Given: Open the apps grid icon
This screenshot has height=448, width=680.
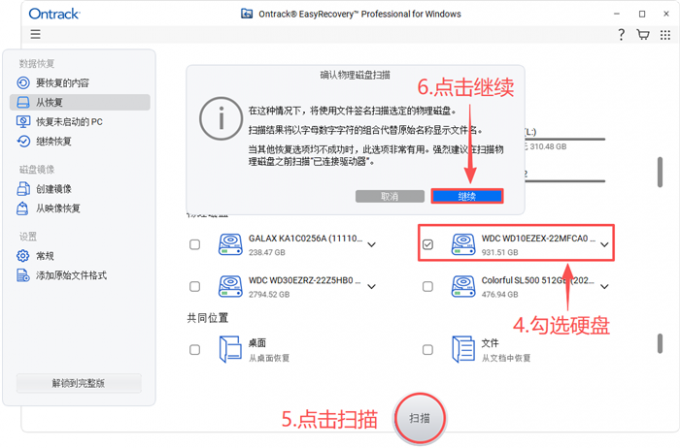Looking at the screenshot, I should pyautogui.click(x=665, y=35).
